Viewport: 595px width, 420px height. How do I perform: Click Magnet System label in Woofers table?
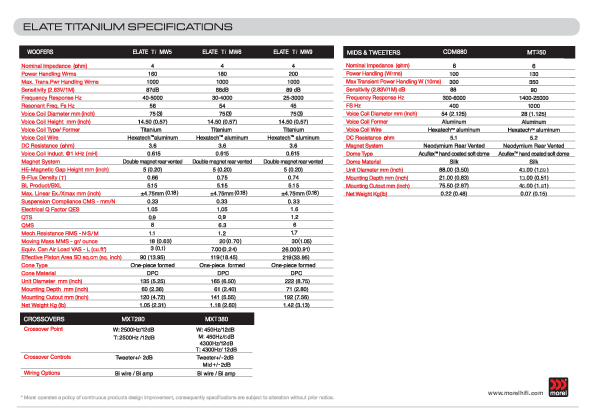(x=41, y=162)
